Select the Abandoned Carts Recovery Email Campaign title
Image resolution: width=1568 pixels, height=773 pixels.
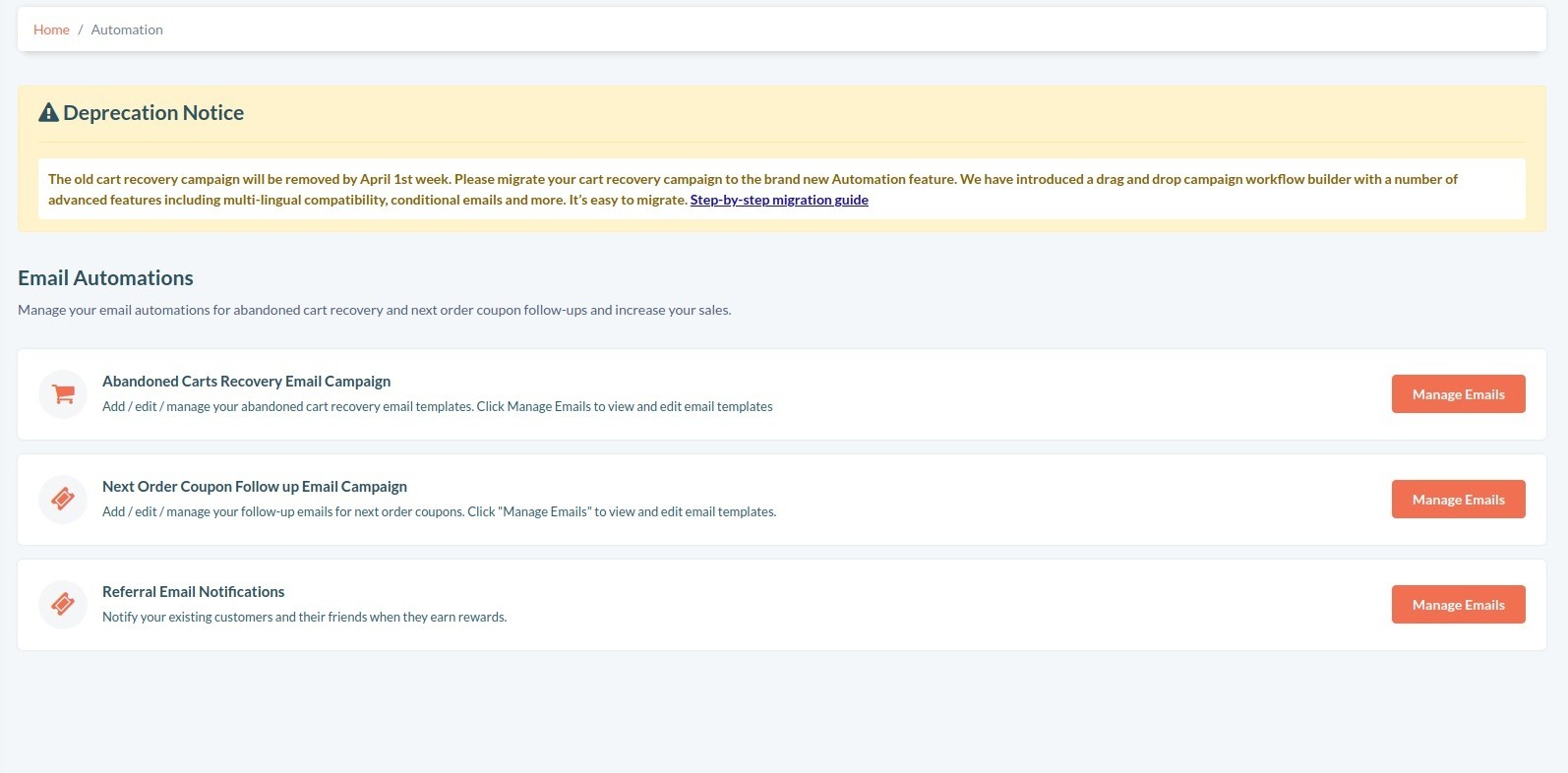pyautogui.click(x=246, y=382)
